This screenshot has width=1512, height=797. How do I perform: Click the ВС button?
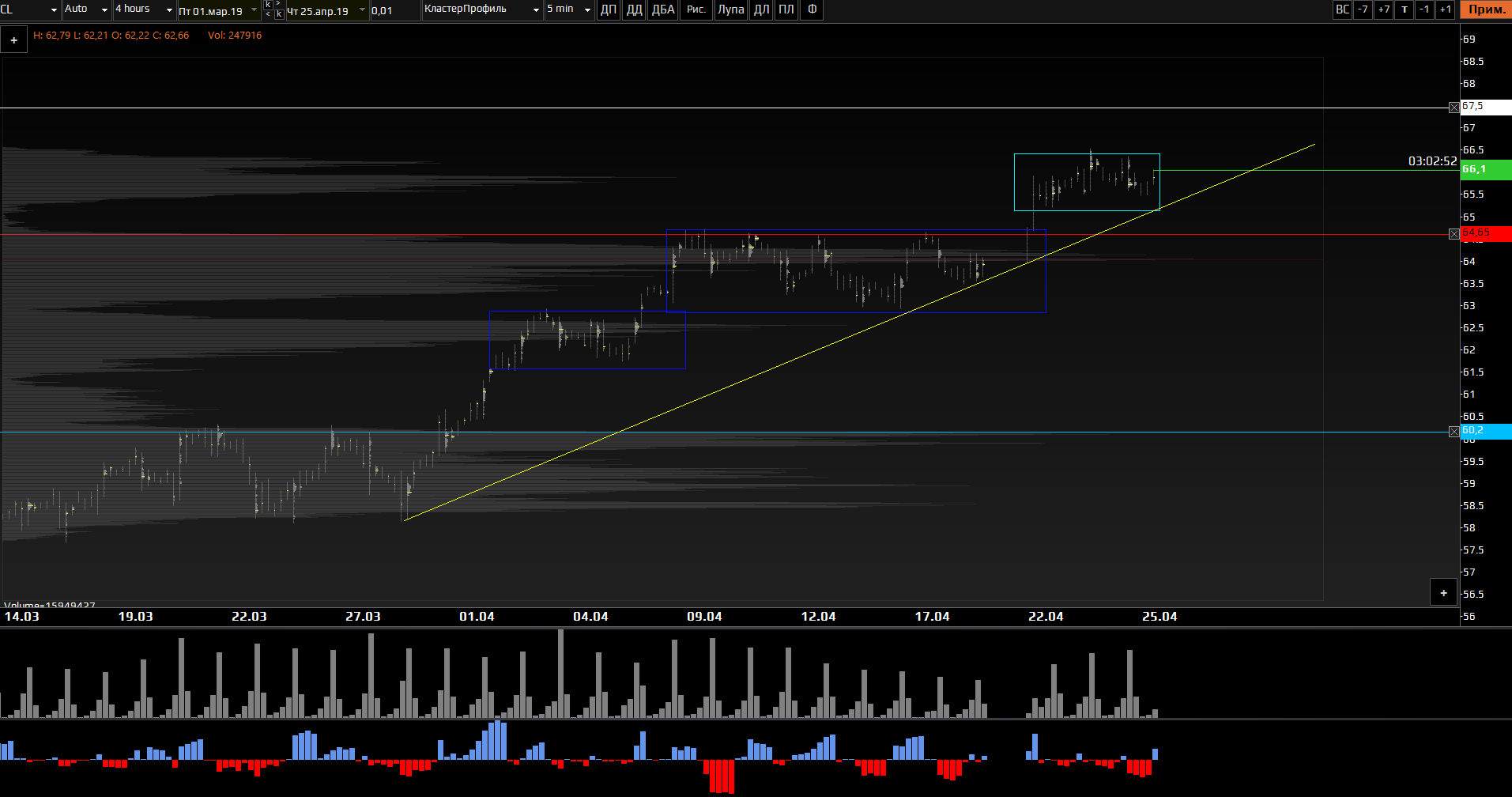(1342, 10)
